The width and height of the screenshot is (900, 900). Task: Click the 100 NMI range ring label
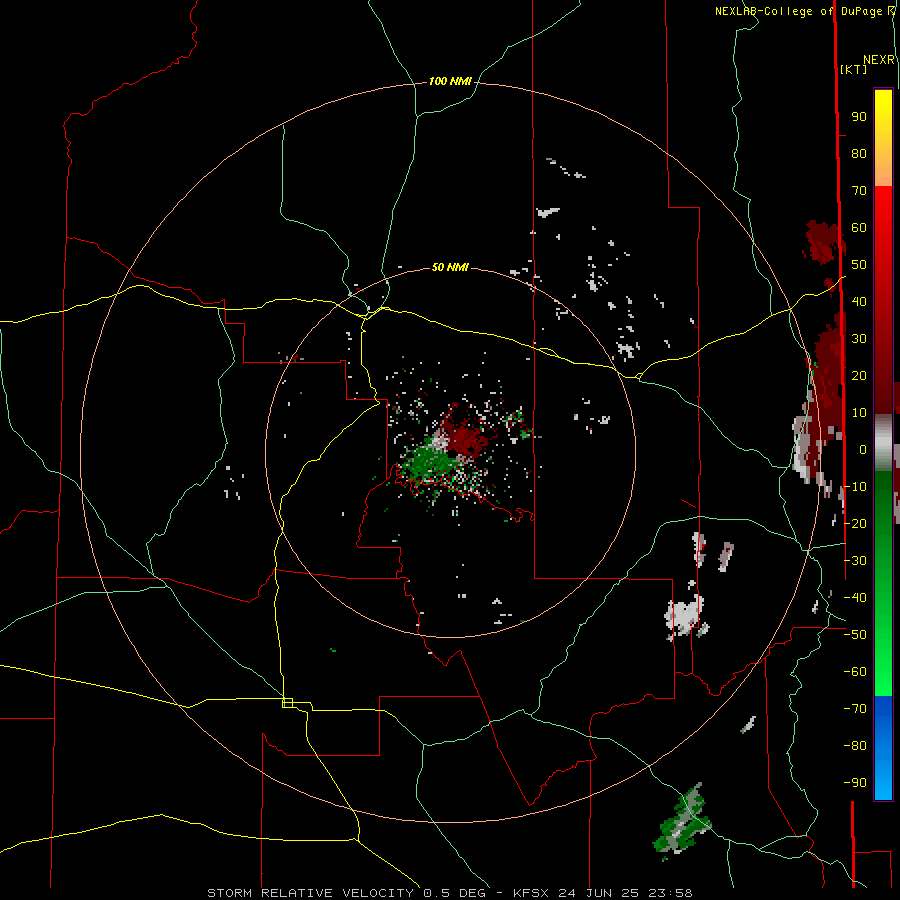(450, 82)
